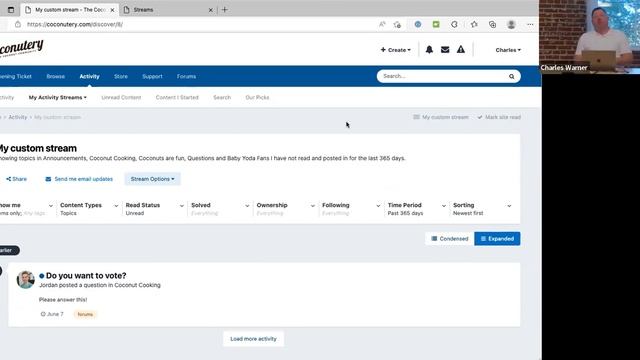Go to Unread Content sub-tab

(121, 98)
